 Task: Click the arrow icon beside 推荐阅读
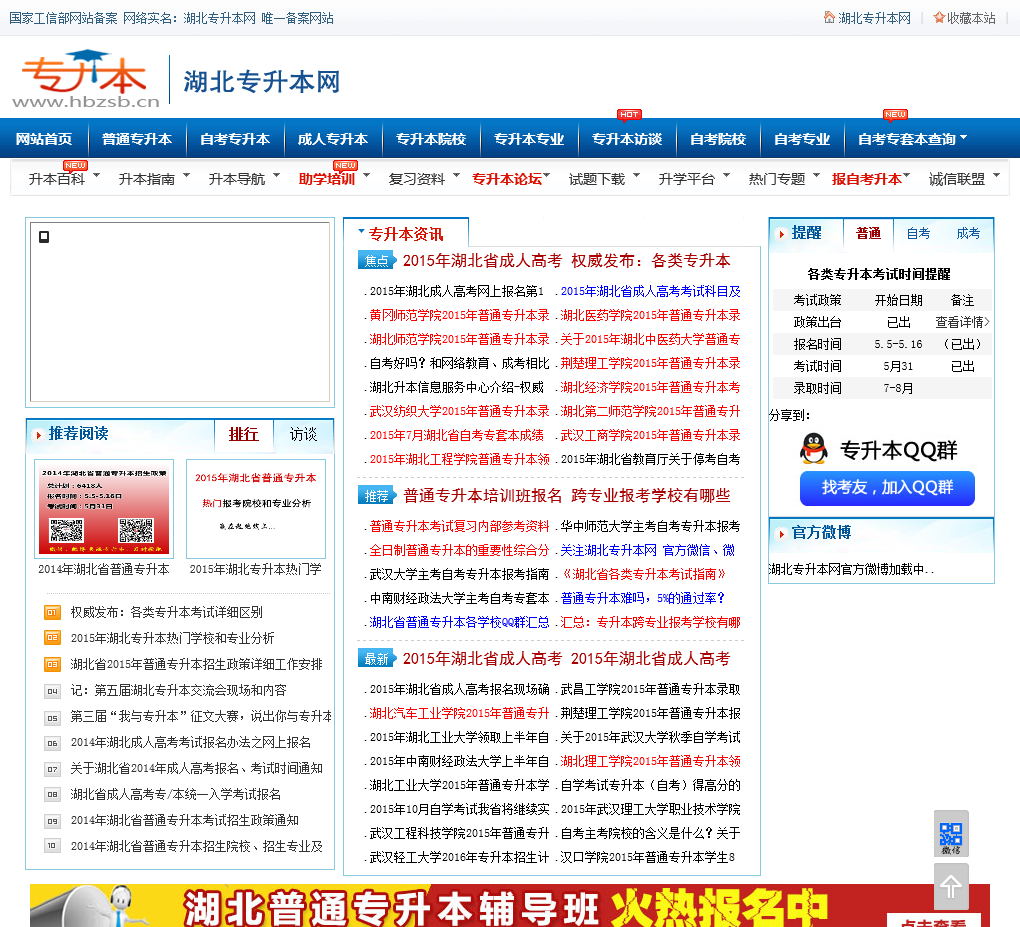pos(38,435)
